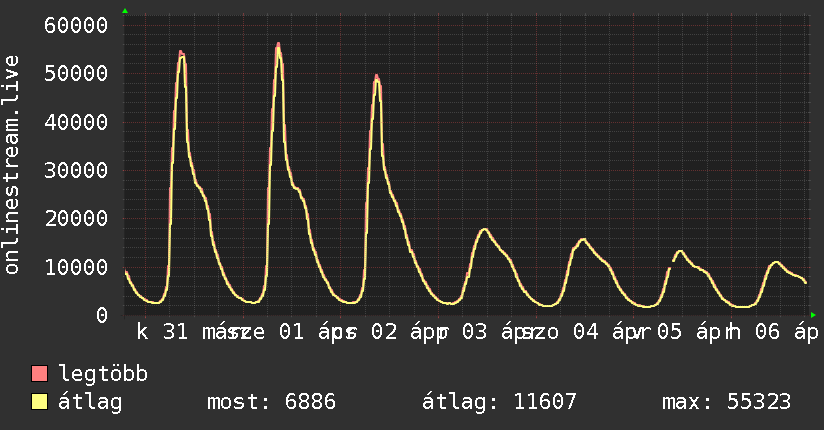Click the max: 55323 statistic

pyautogui.click(x=726, y=402)
